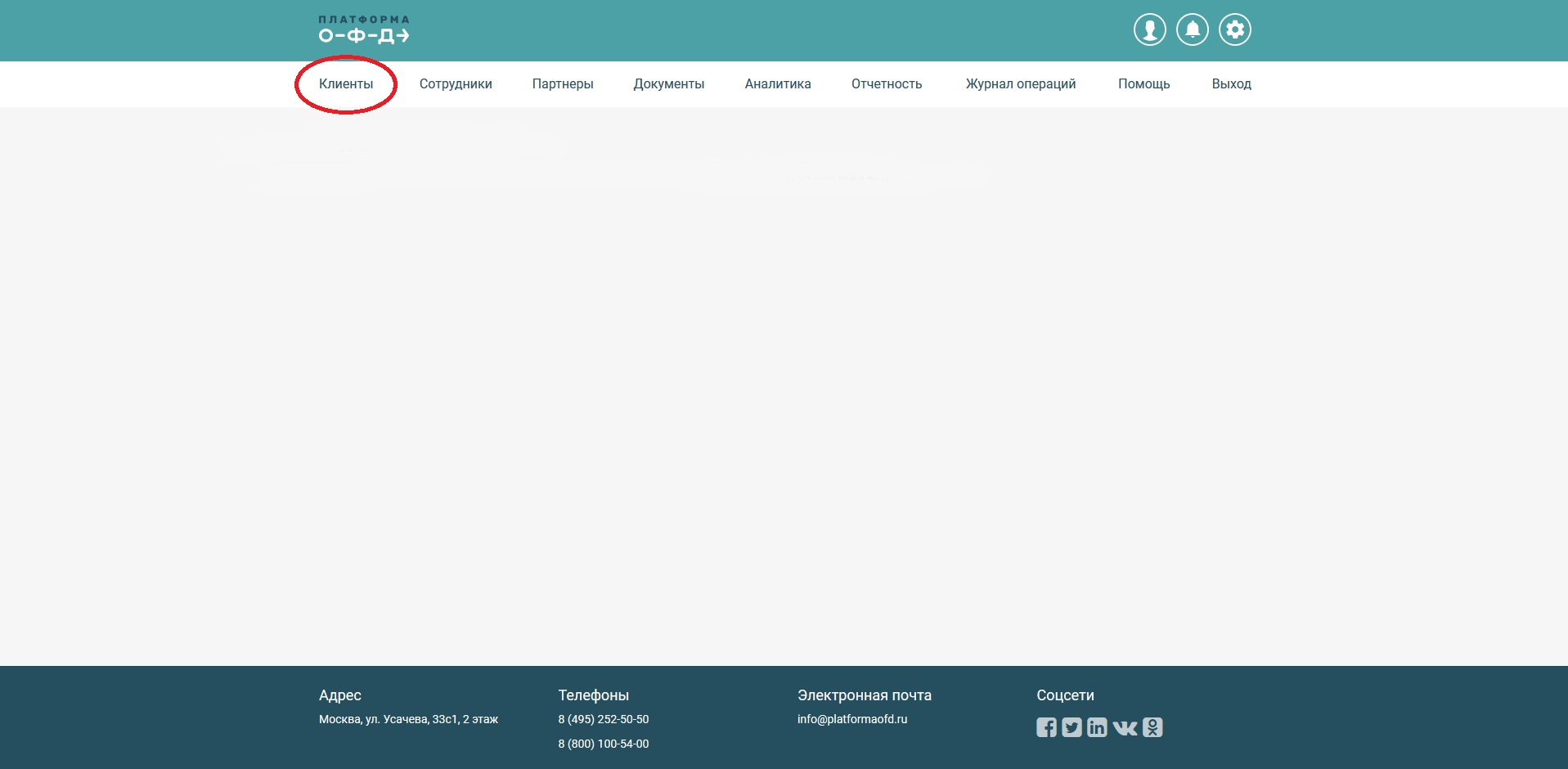Click the address Москва, ул. Усачева text

(408, 719)
